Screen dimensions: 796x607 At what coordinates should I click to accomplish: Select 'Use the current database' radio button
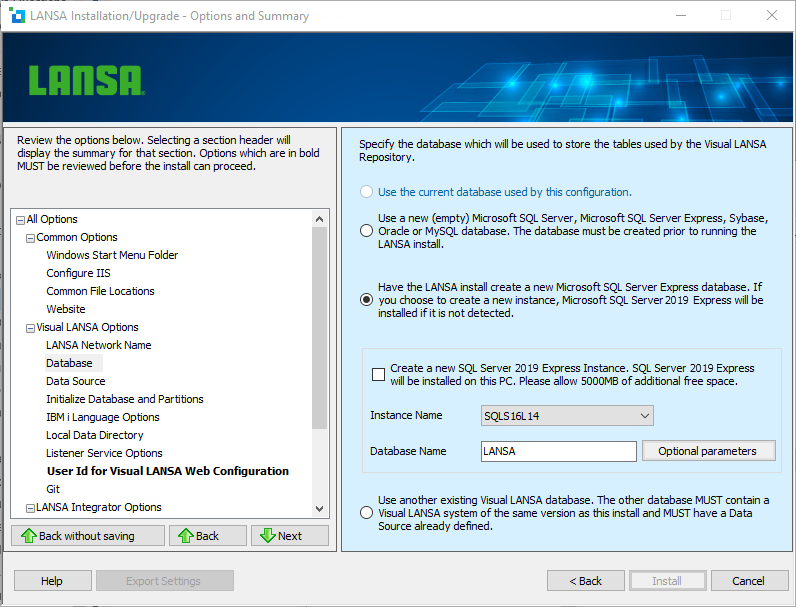pos(366,192)
